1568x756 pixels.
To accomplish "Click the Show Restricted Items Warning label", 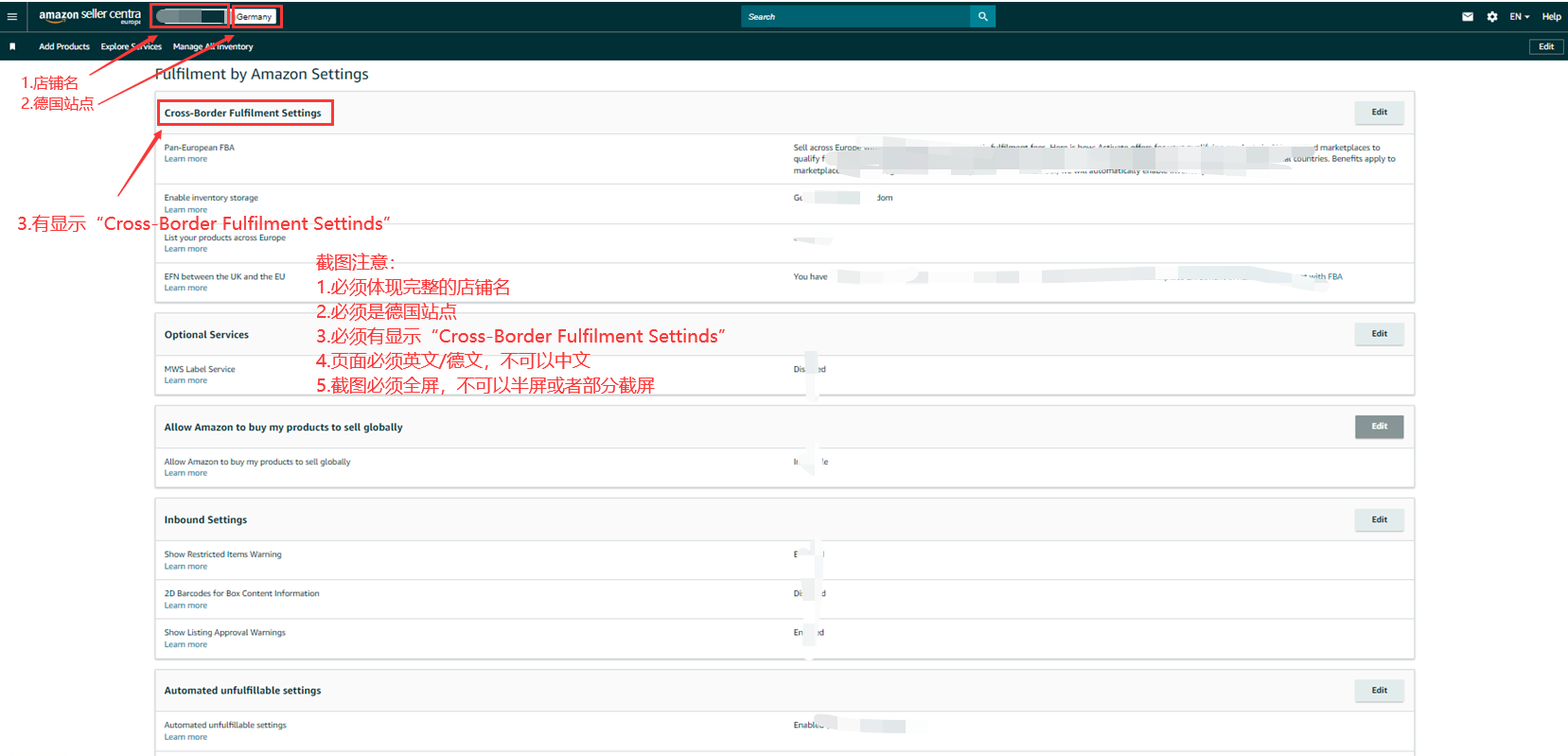I will [223, 554].
